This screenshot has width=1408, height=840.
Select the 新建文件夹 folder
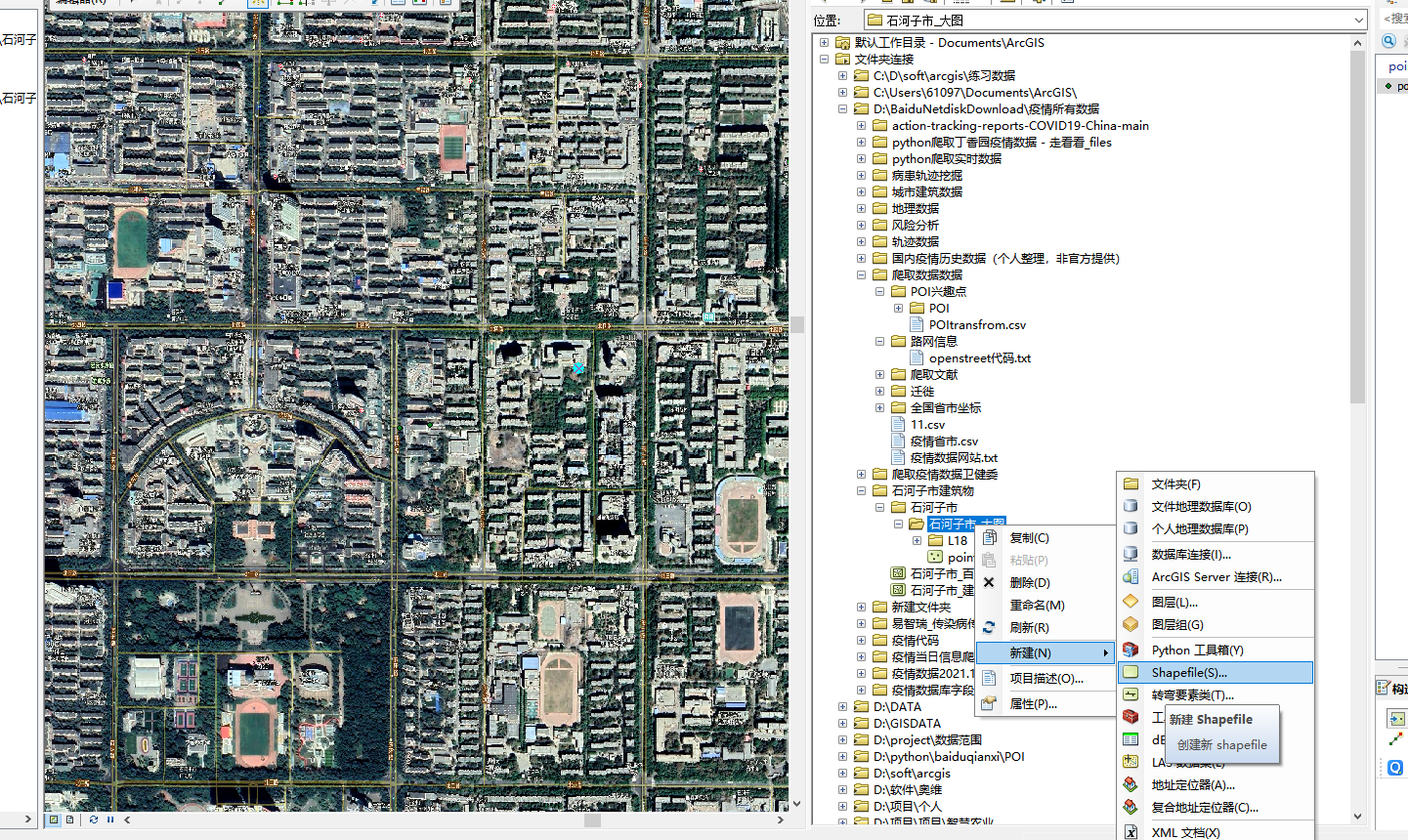click(x=920, y=607)
